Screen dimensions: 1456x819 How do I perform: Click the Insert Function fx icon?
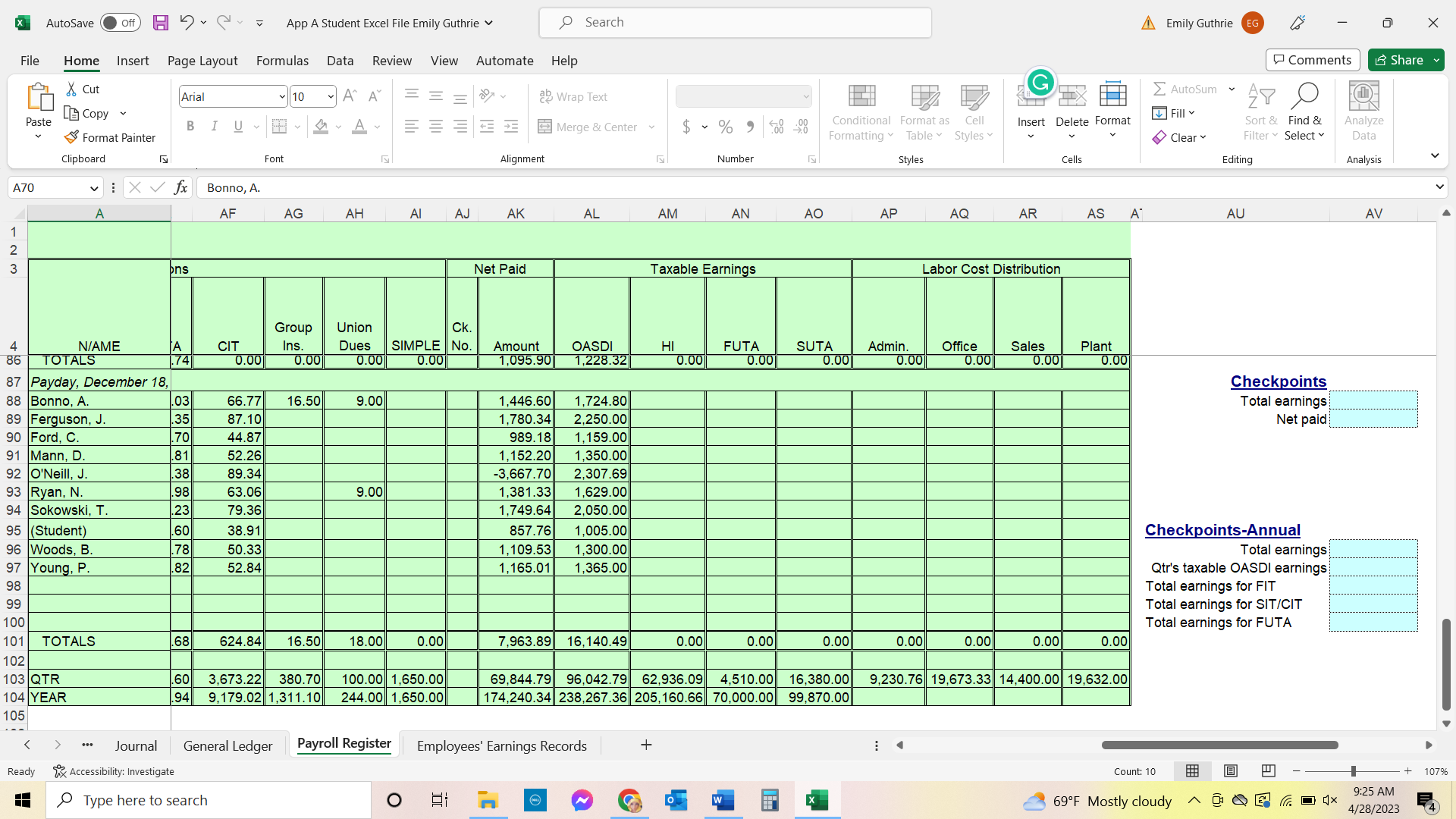(x=180, y=187)
